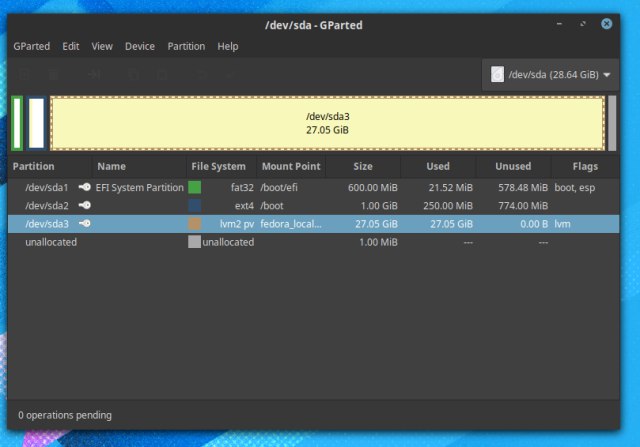Click the Size column header
The image size is (640, 447).
pyautogui.click(x=363, y=166)
